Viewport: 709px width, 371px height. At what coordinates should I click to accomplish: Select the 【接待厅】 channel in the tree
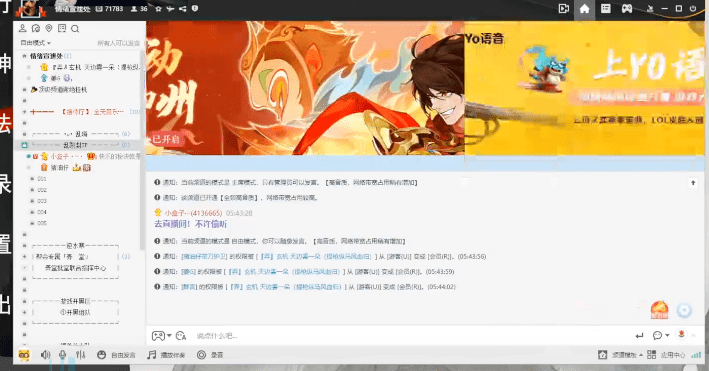point(77,112)
